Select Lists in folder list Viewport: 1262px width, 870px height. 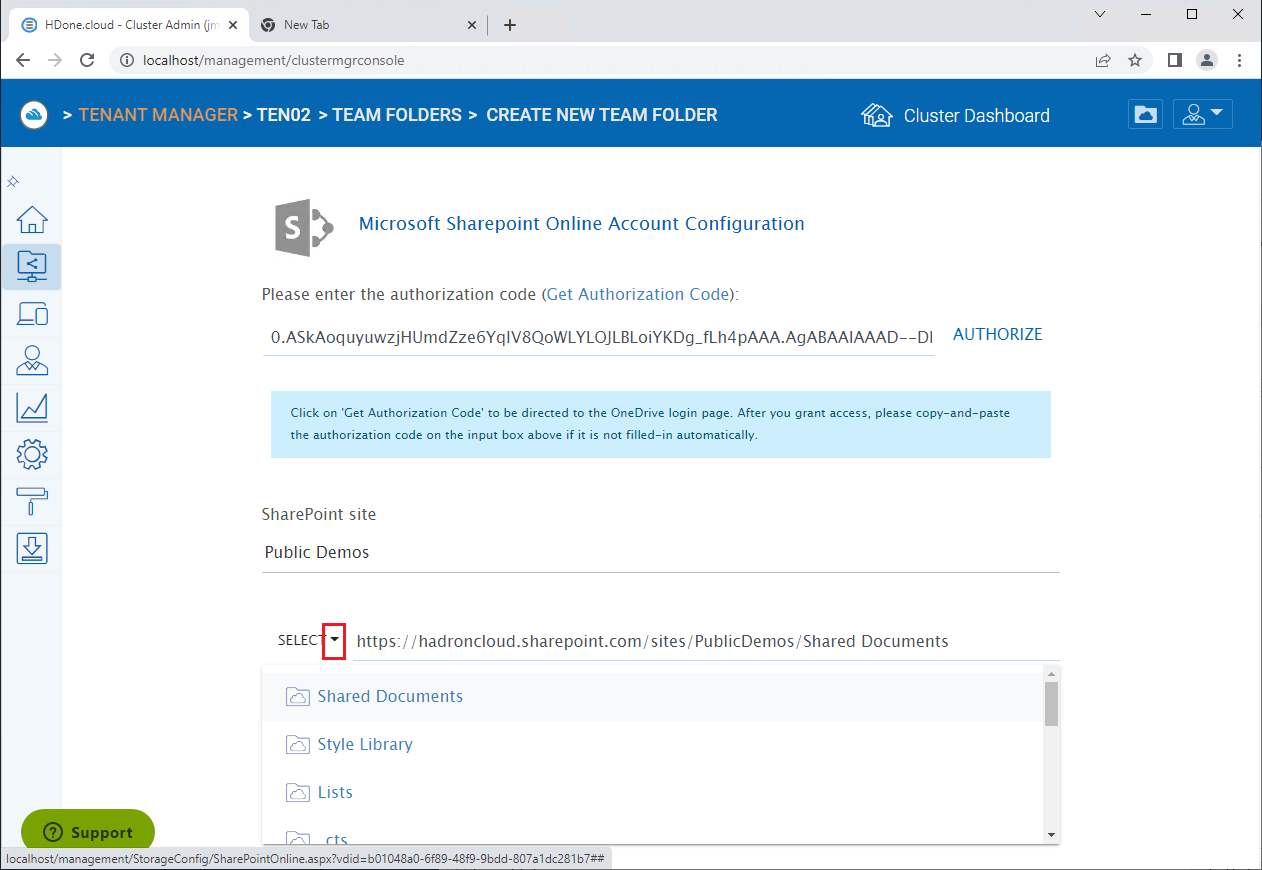pos(652,793)
